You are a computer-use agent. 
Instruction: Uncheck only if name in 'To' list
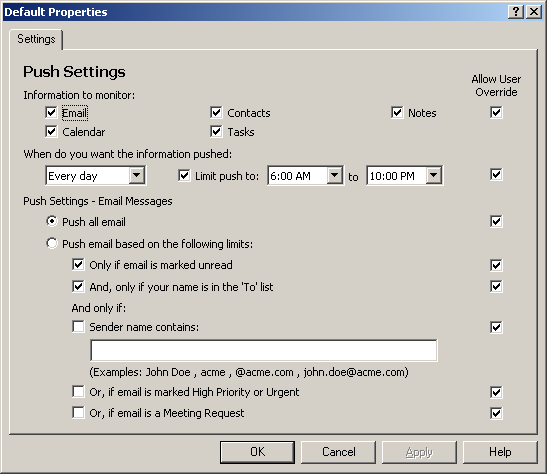(x=78, y=287)
